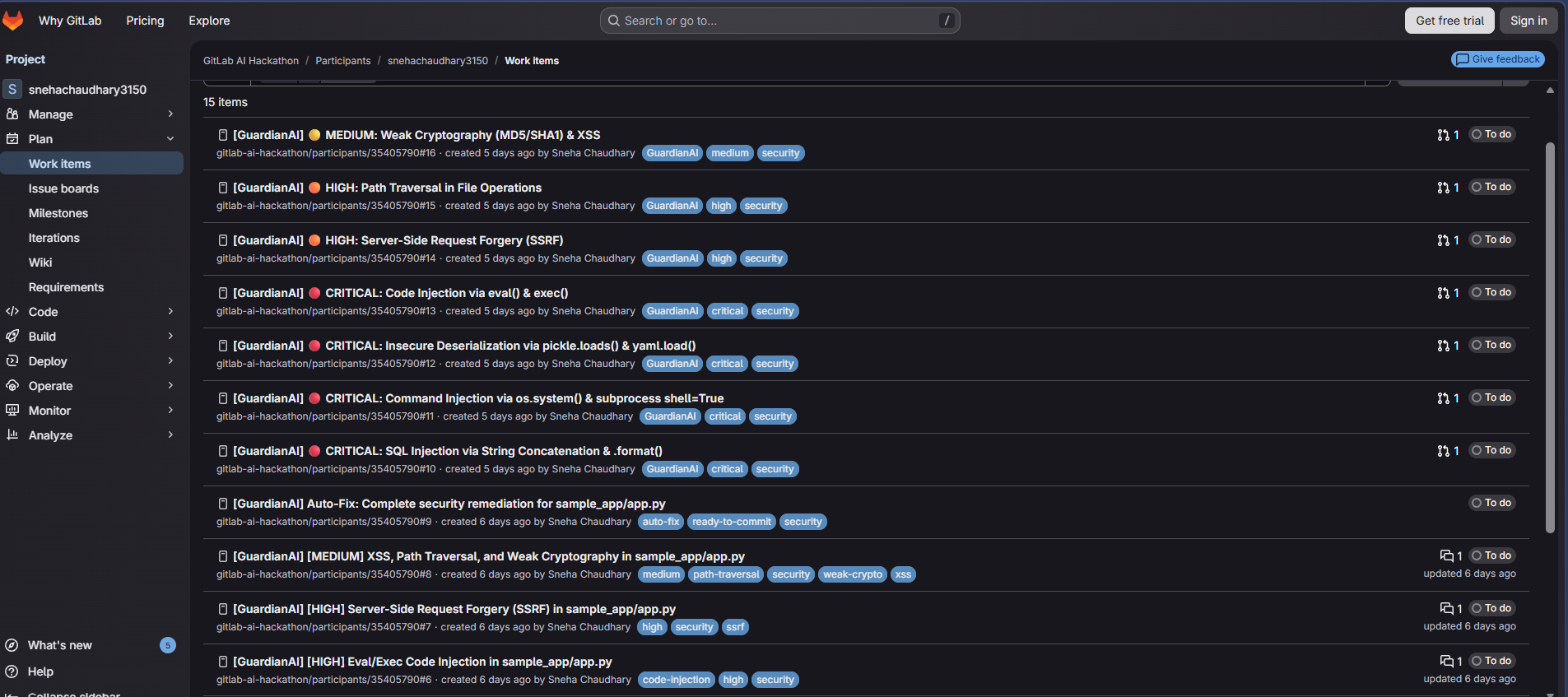
Task: Click merge request icon on Path Traversal #15 item
Action: (x=1443, y=188)
